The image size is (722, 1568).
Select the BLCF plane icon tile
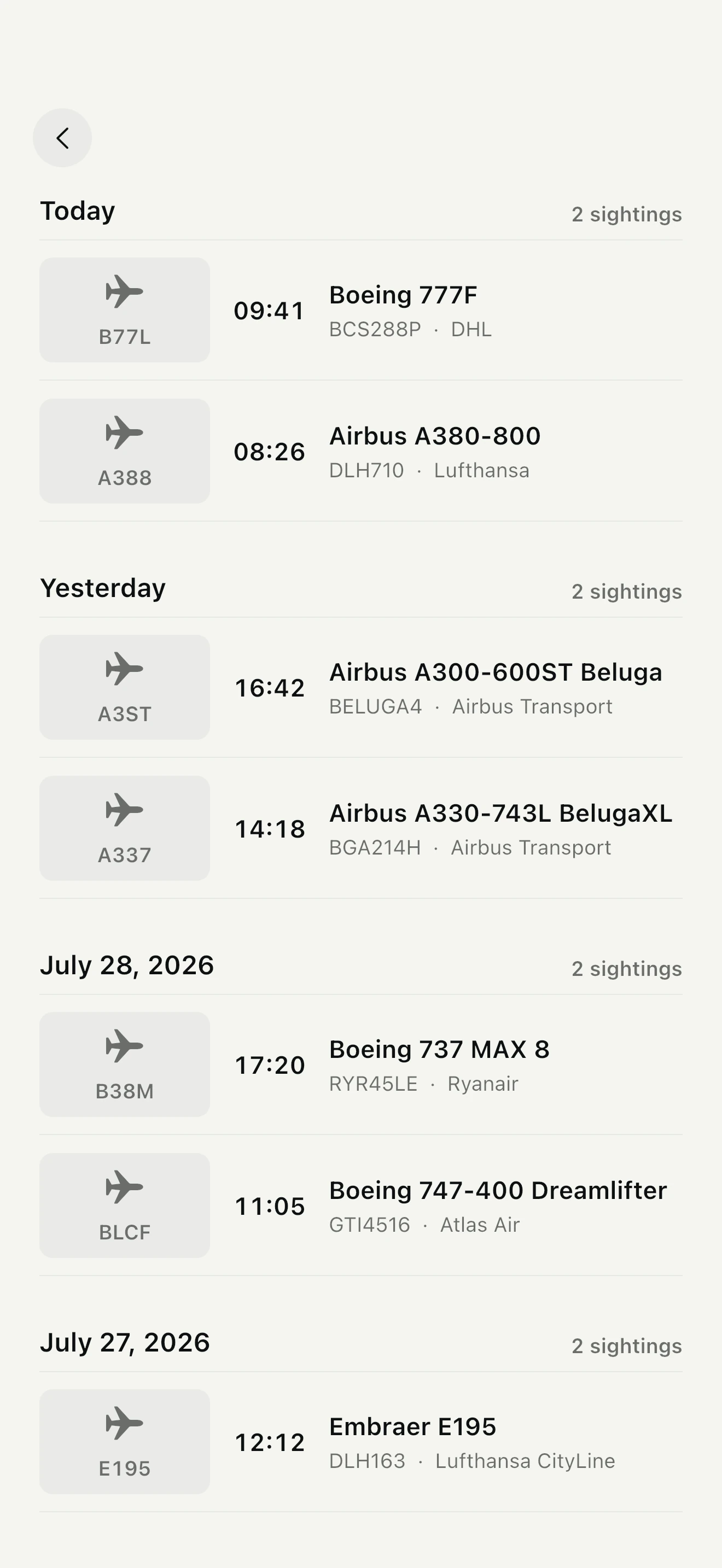click(x=125, y=1206)
